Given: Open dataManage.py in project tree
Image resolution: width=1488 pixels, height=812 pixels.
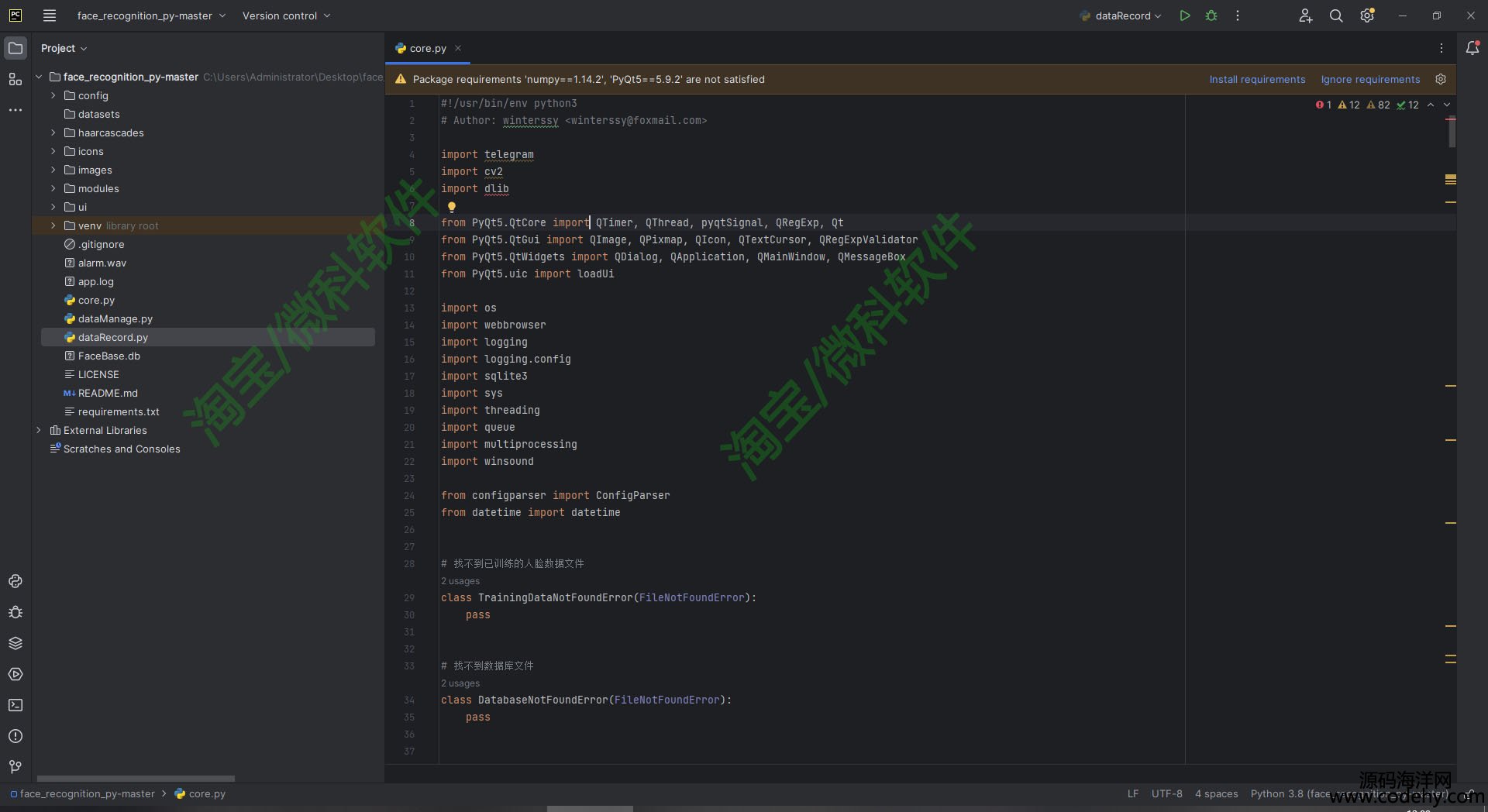Looking at the screenshot, I should (x=115, y=318).
